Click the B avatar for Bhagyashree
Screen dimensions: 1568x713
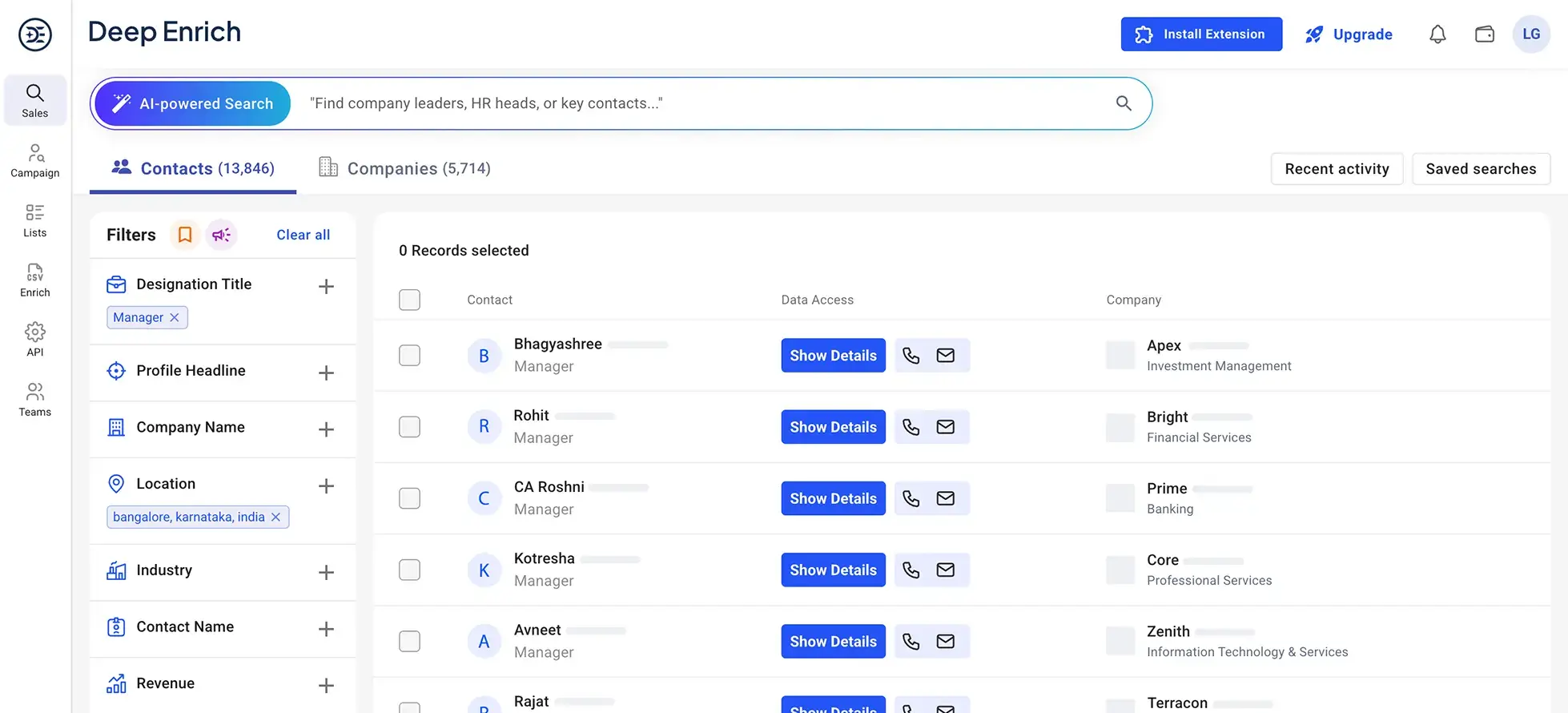click(484, 356)
